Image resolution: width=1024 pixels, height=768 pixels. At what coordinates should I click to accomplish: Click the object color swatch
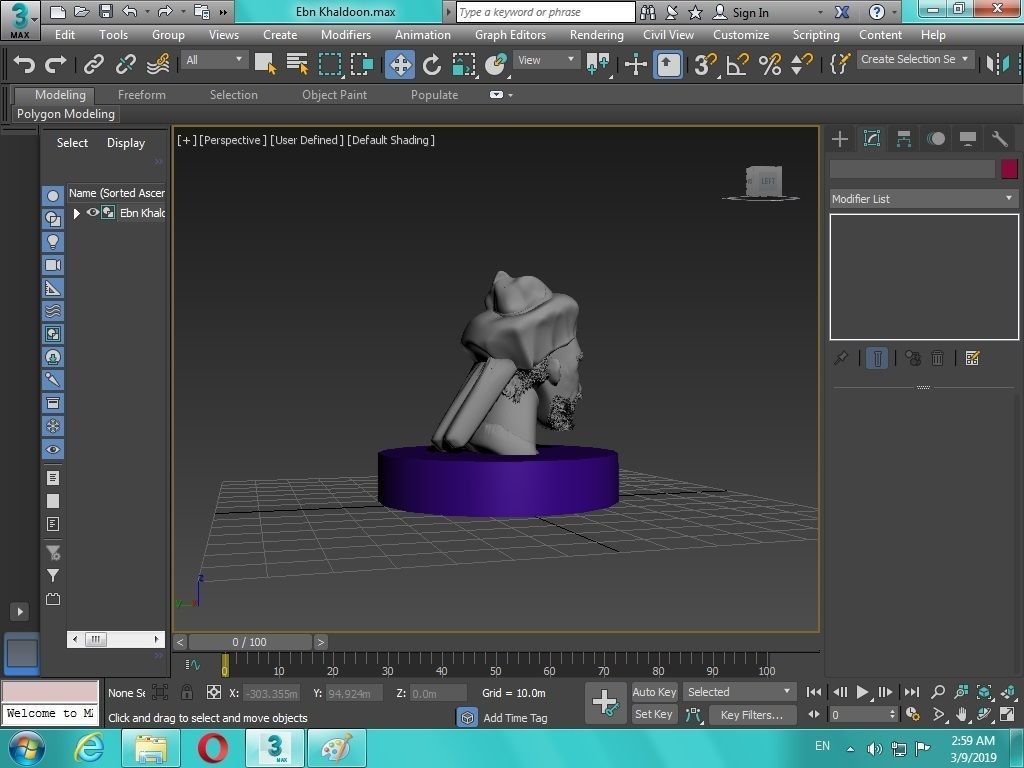[x=1009, y=169]
